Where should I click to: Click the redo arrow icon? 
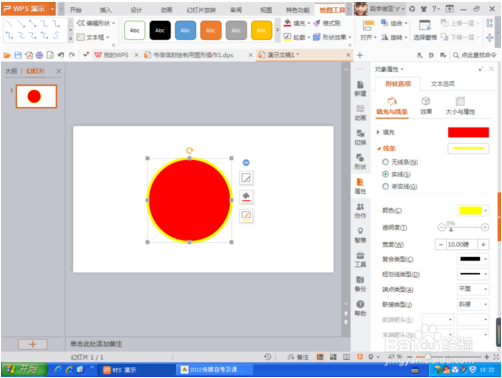coord(72,55)
